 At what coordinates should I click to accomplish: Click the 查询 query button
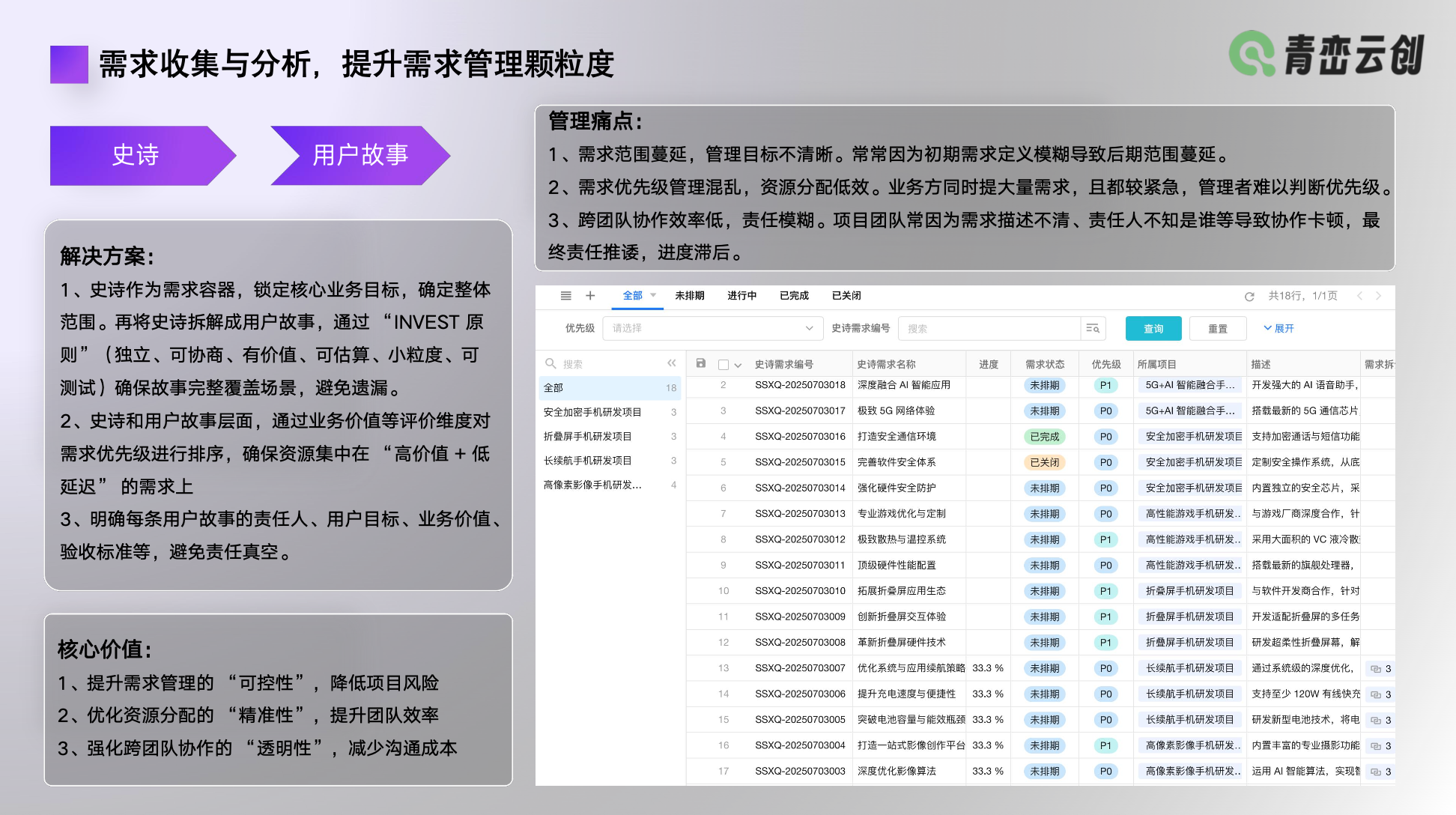(1153, 328)
